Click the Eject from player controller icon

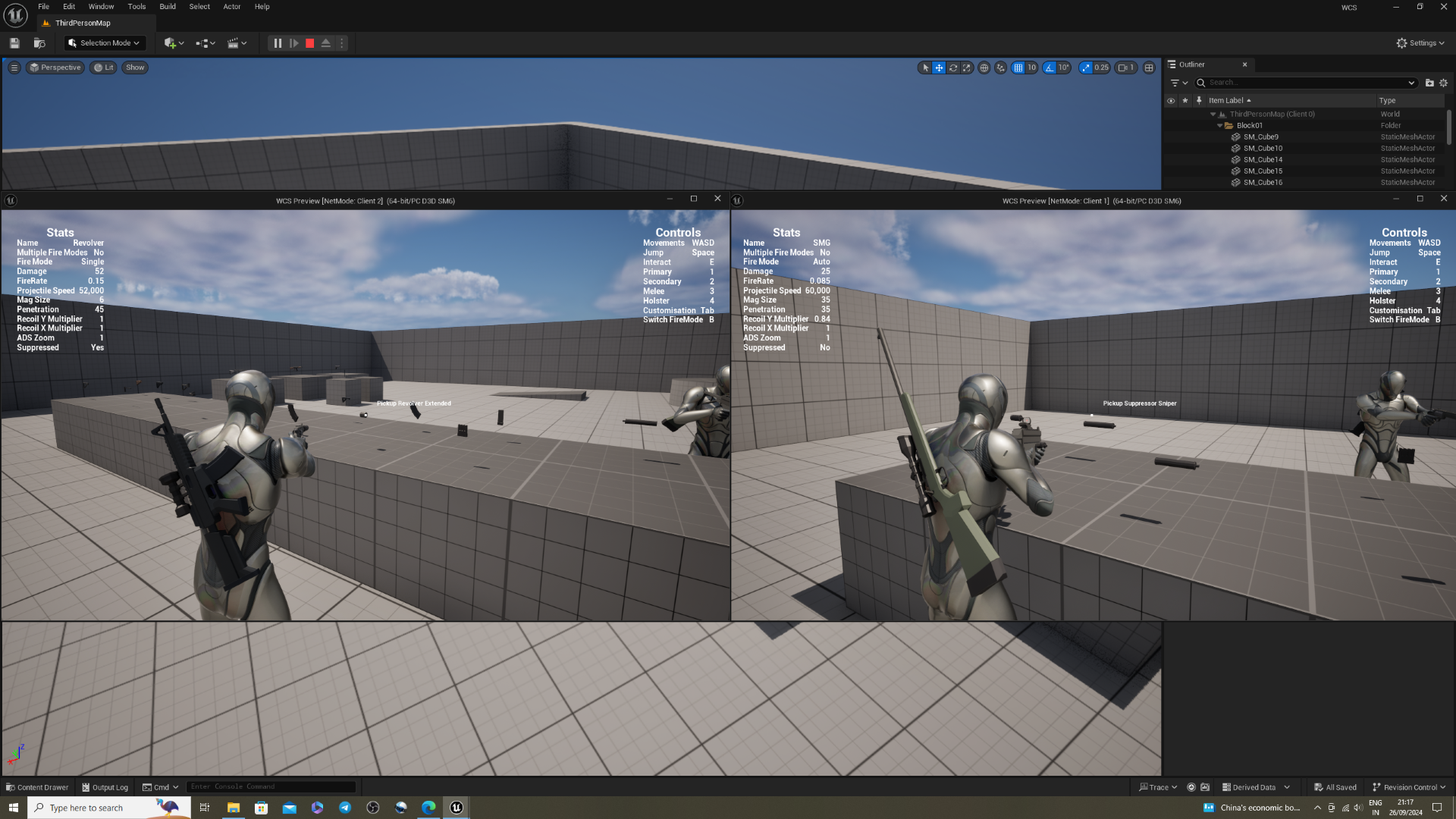click(x=326, y=43)
